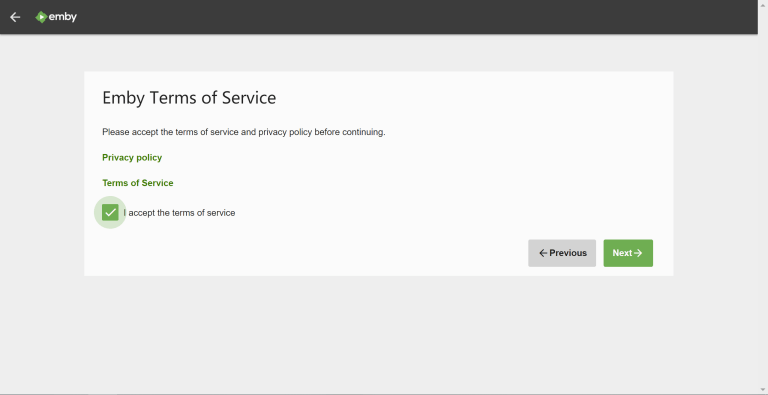Image resolution: width=768 pixels, height=395 pixels.
Task: Click the scroll-down arrow at page corner
Action: pyautogui.click(x=763, y=390)
